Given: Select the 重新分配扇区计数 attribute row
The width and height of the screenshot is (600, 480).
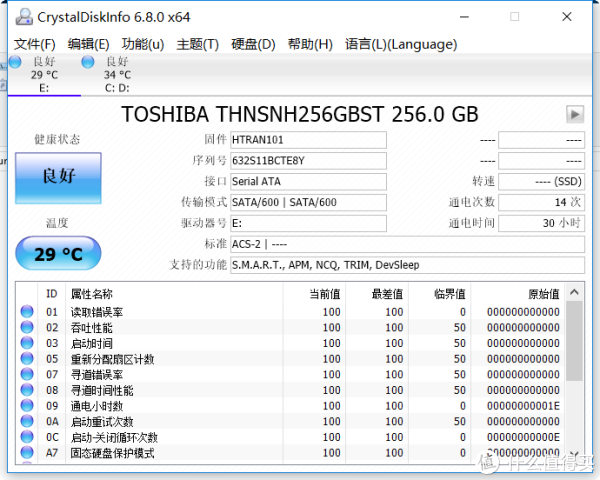Looking at the screenshot, I should [x=291, y=359].
